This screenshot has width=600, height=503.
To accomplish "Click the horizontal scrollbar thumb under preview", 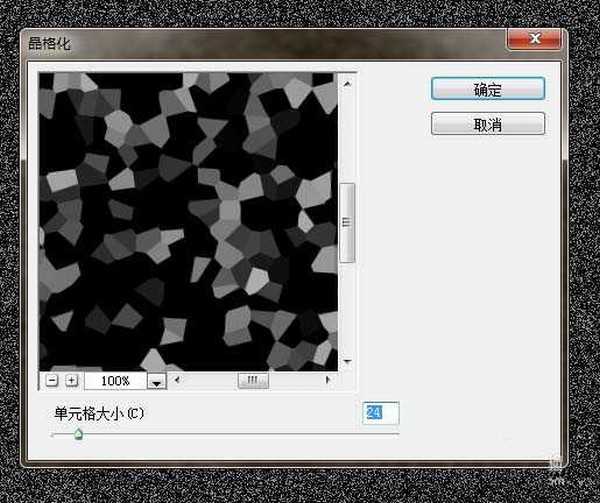I will click(252, 380).
